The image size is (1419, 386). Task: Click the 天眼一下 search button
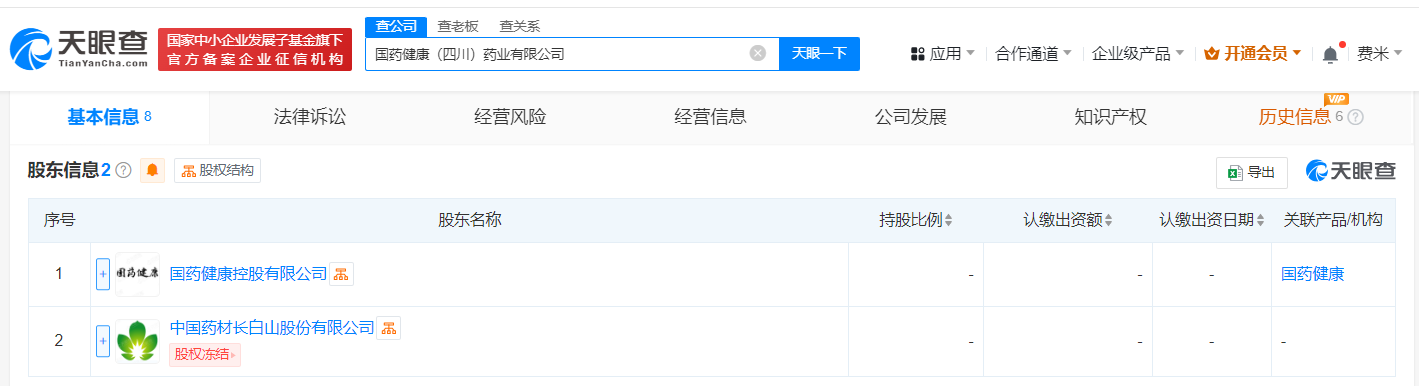(819, 54)
